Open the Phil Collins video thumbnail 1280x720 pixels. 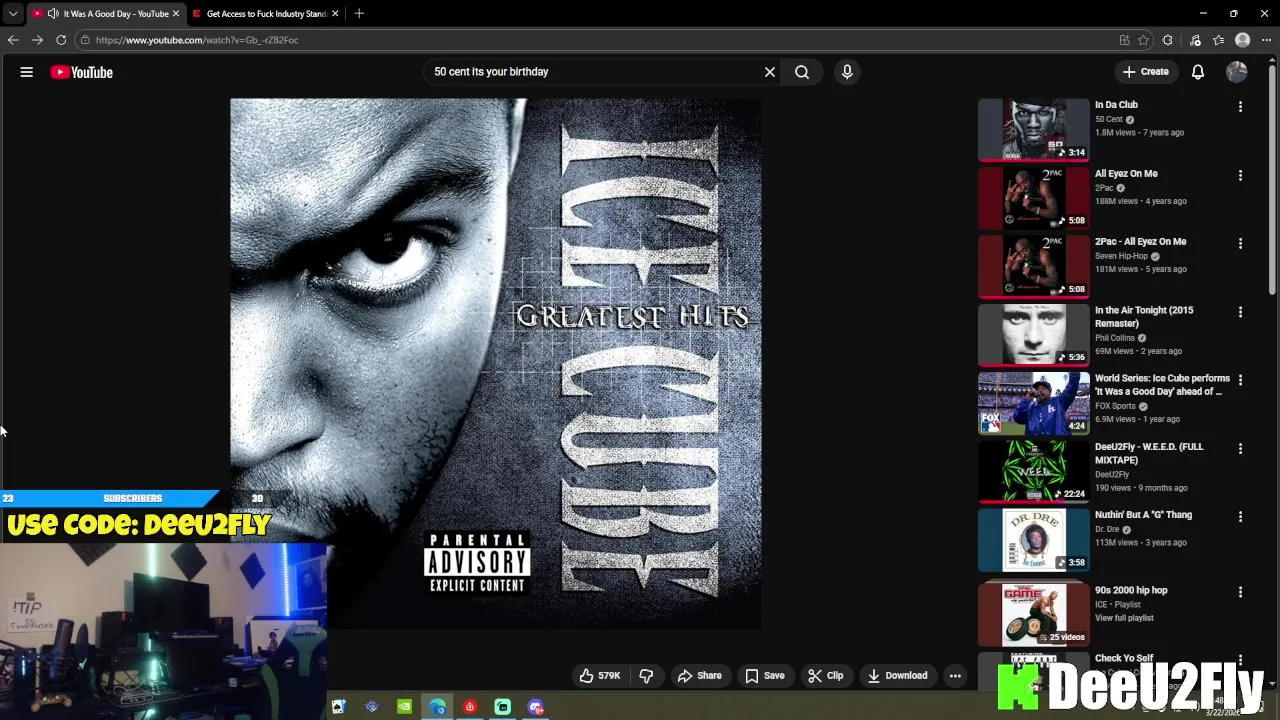[1033, 334]
